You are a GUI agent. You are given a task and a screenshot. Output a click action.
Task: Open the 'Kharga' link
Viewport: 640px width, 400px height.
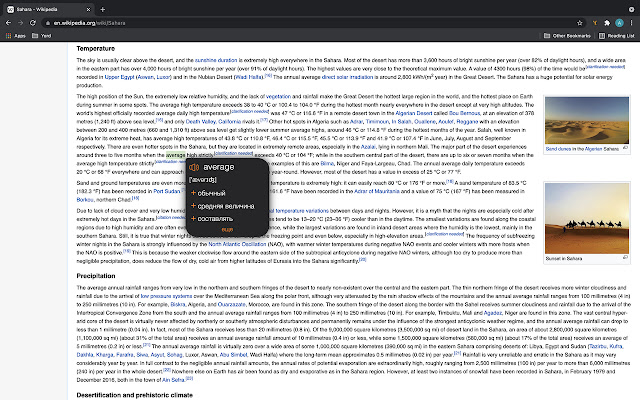click(104, 355)
